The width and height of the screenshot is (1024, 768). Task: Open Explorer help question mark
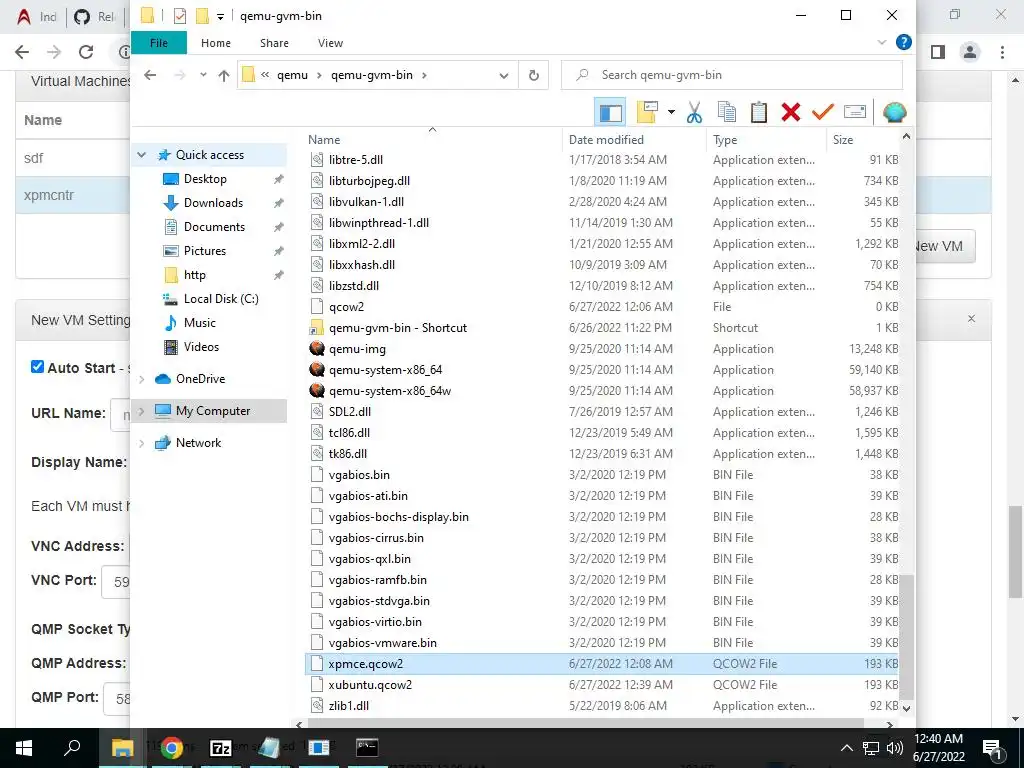pos(904,42)
